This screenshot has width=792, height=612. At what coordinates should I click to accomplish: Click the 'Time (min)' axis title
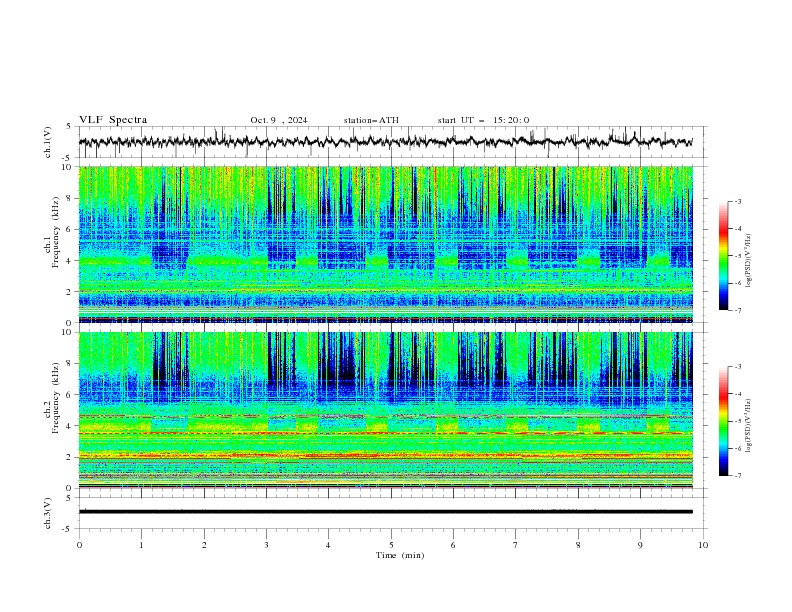click(x=400, y=555)
